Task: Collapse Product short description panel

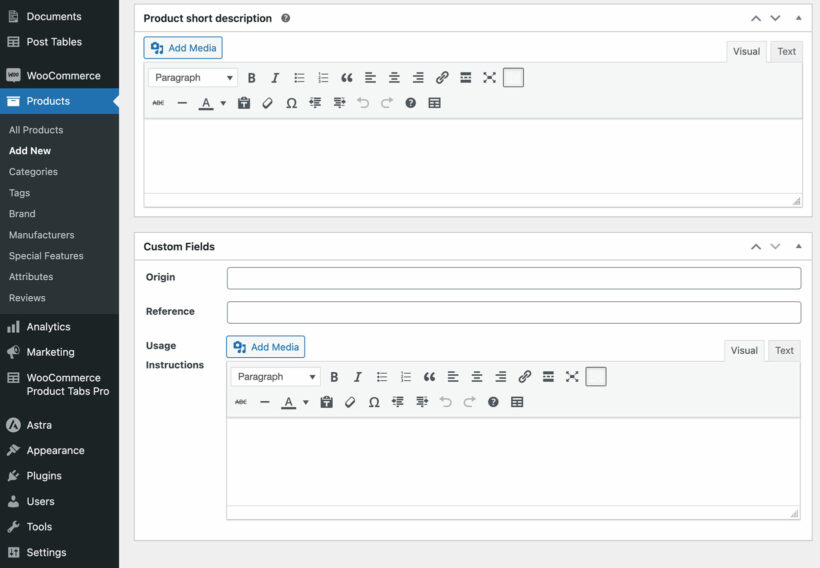Action: pyautogui.click(x=799, y=18)
